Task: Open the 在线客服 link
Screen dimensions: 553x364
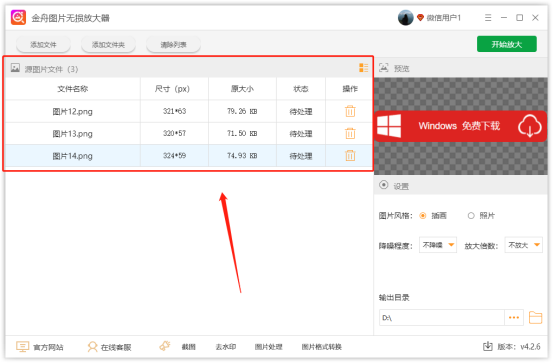Action: coord(116,347)
